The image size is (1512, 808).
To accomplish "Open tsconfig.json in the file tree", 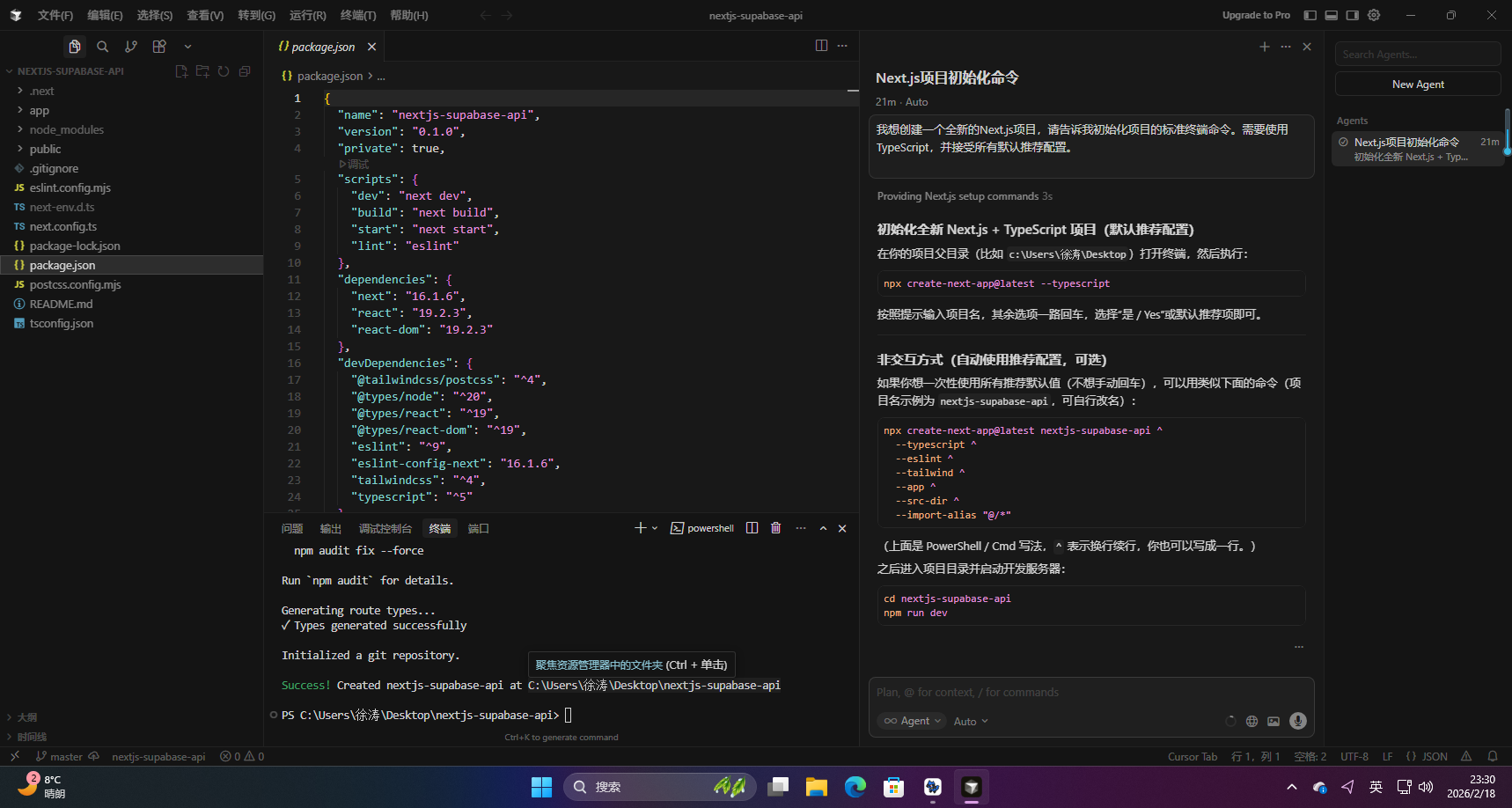I will pos(62,323).
